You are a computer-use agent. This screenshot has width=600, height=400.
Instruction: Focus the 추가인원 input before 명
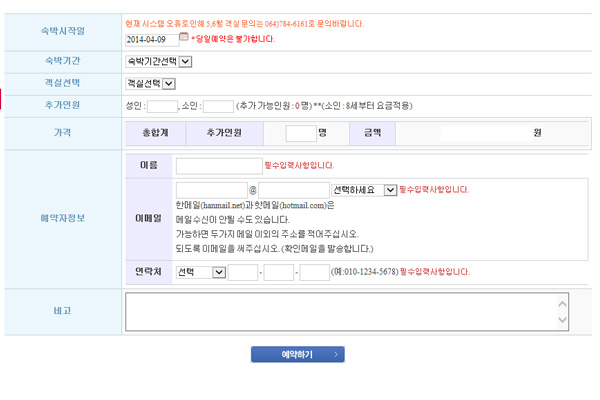(x=300, y=133)
